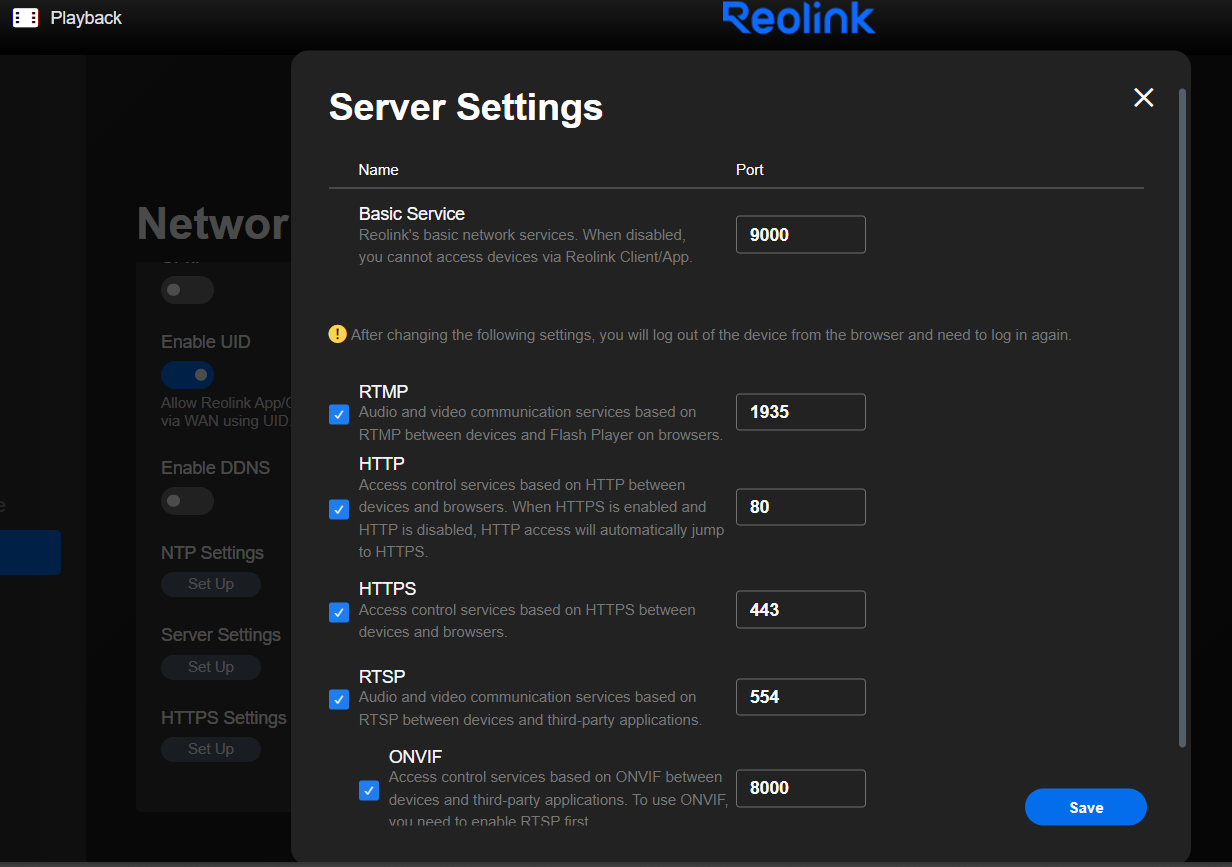Click the RTSP service label

coord(382,677)
